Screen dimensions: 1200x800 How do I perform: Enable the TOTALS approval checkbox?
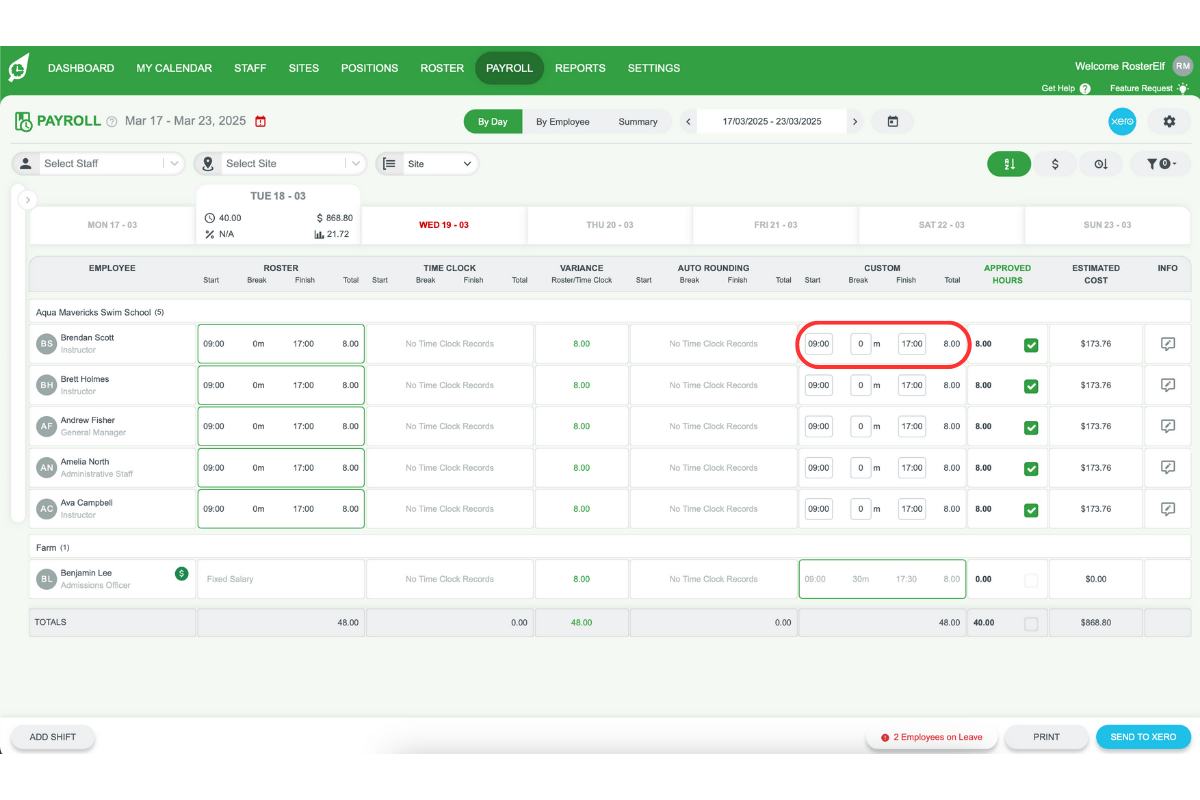(1033, 621)
